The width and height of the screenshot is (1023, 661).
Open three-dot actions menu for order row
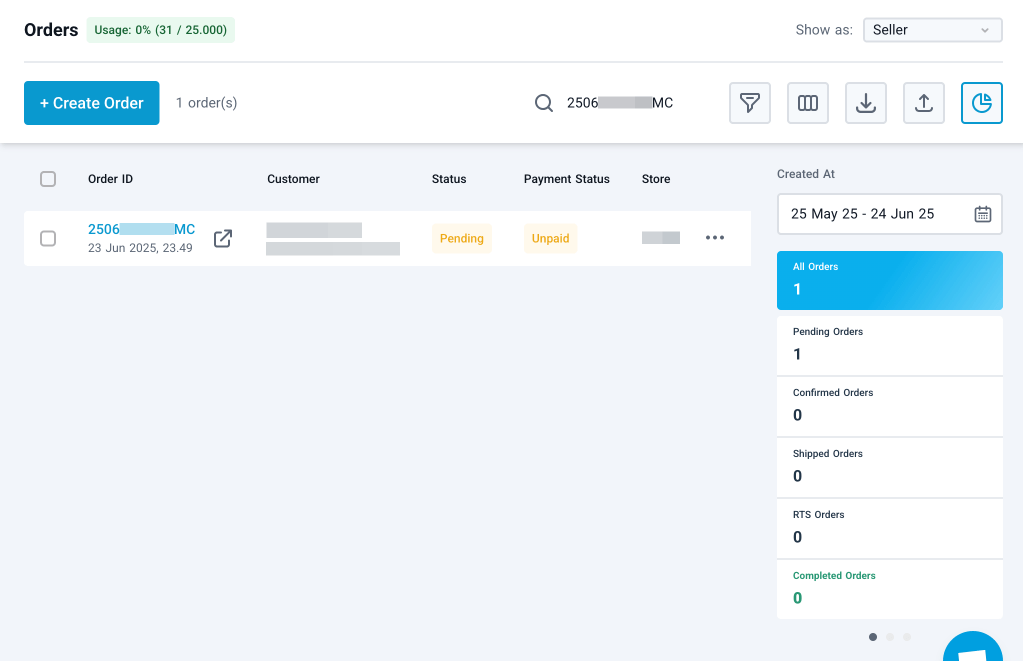coord(714,238)
